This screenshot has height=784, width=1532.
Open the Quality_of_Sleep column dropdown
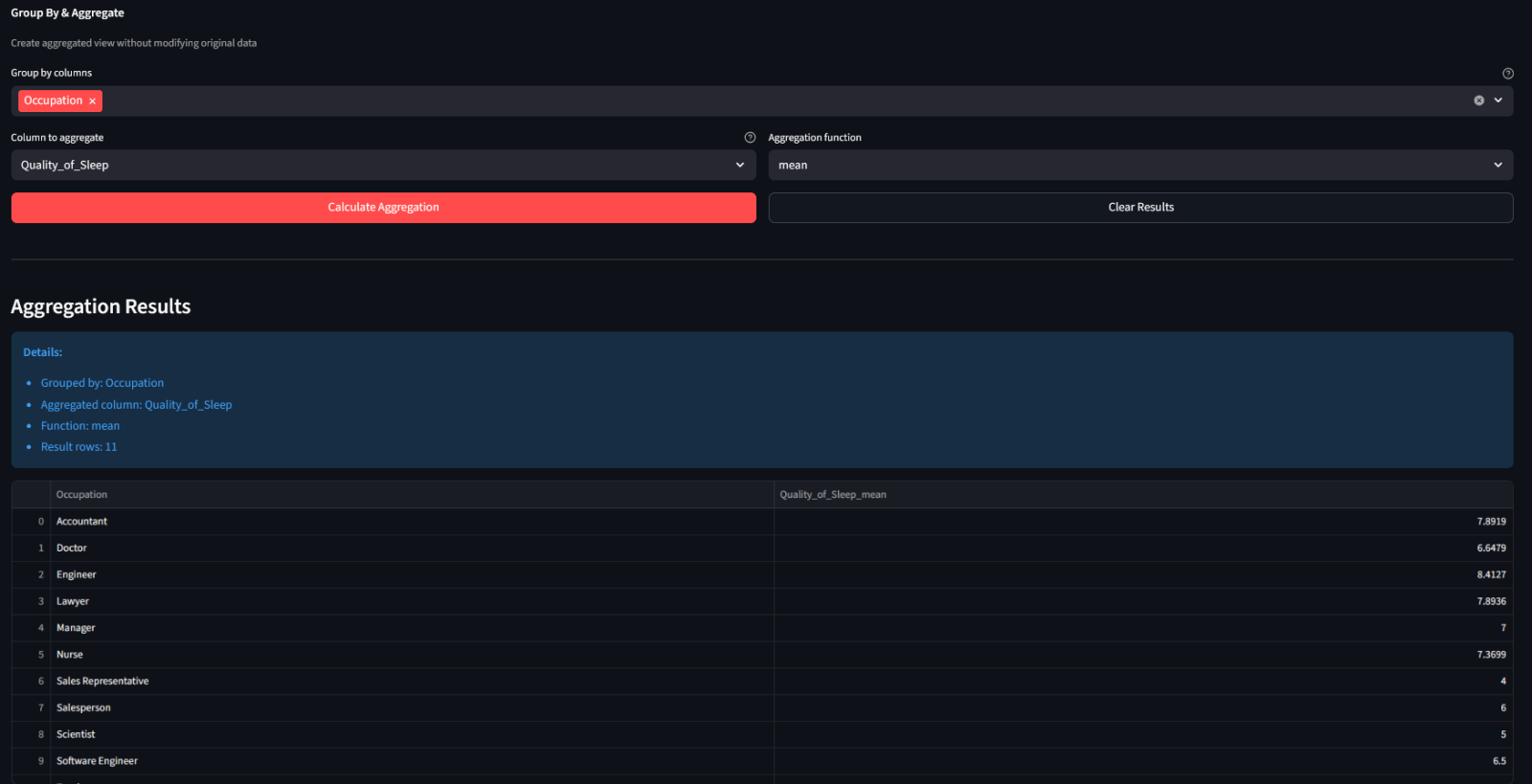coord(383,165)
